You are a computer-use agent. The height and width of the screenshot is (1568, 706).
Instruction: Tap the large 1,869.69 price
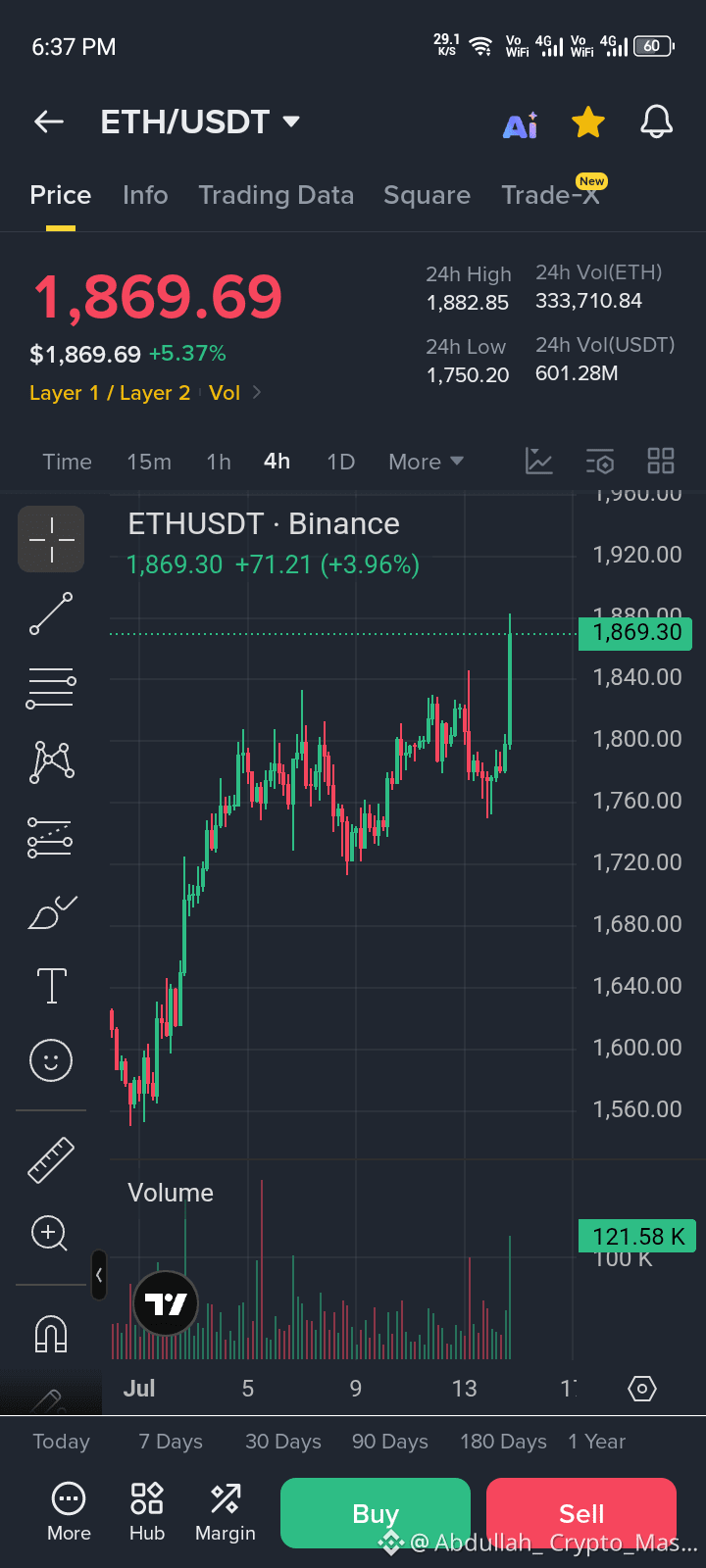point(158,297)
